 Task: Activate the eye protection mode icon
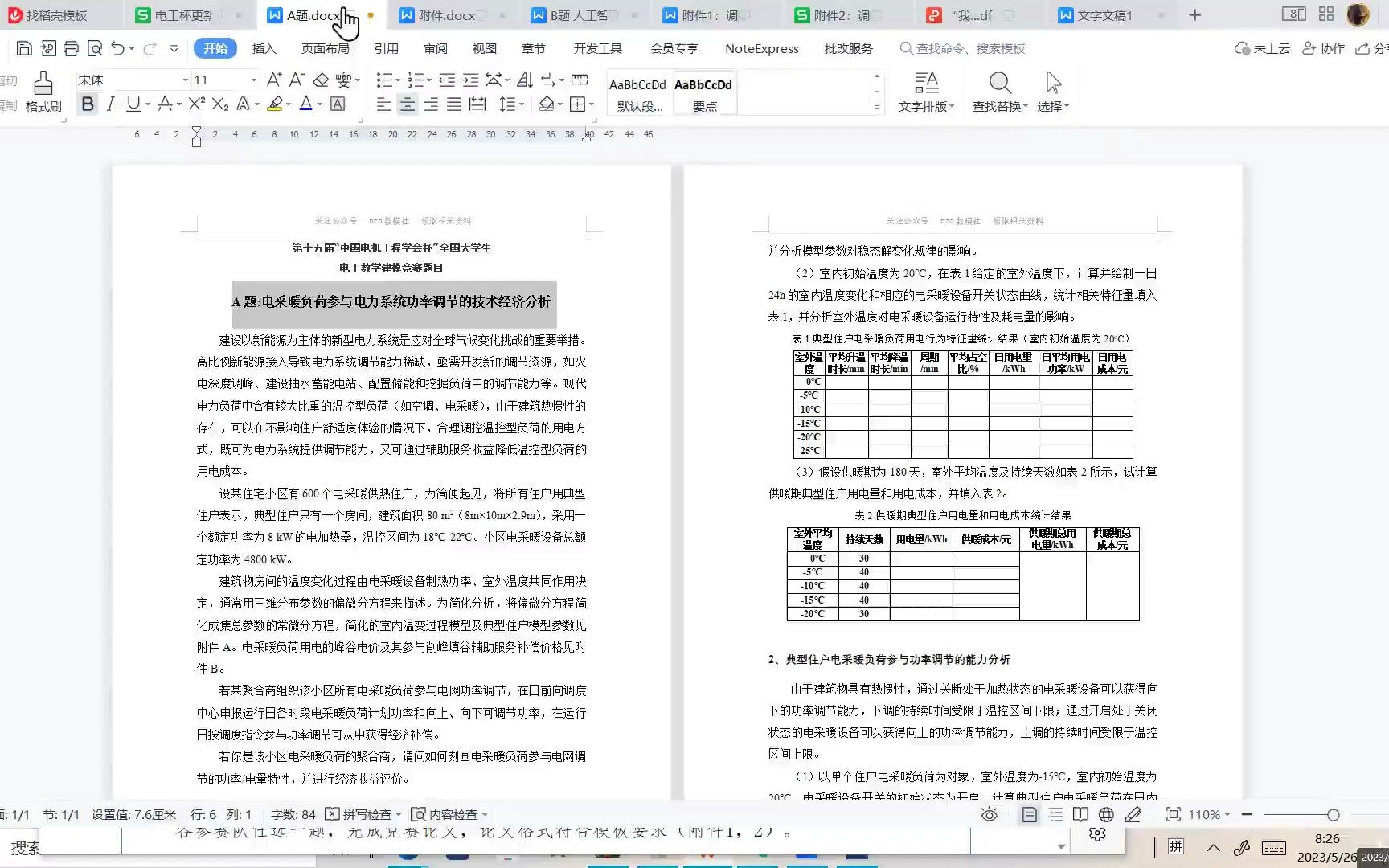989,814
